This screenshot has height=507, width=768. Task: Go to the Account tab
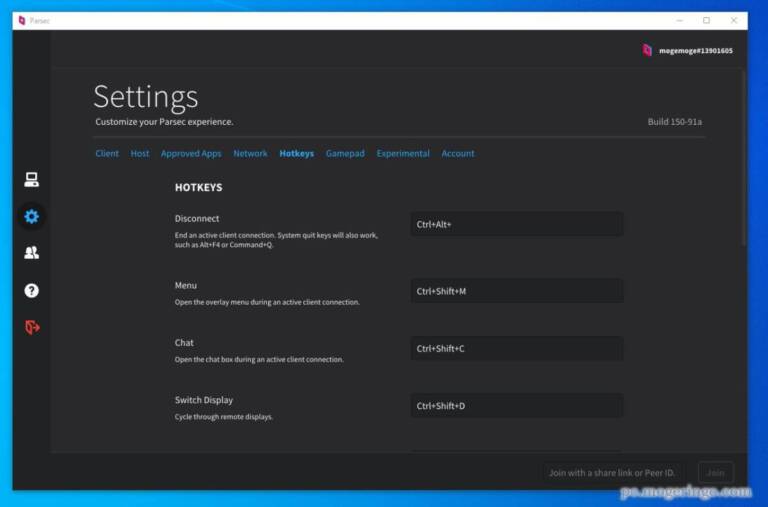click(458, 154)
